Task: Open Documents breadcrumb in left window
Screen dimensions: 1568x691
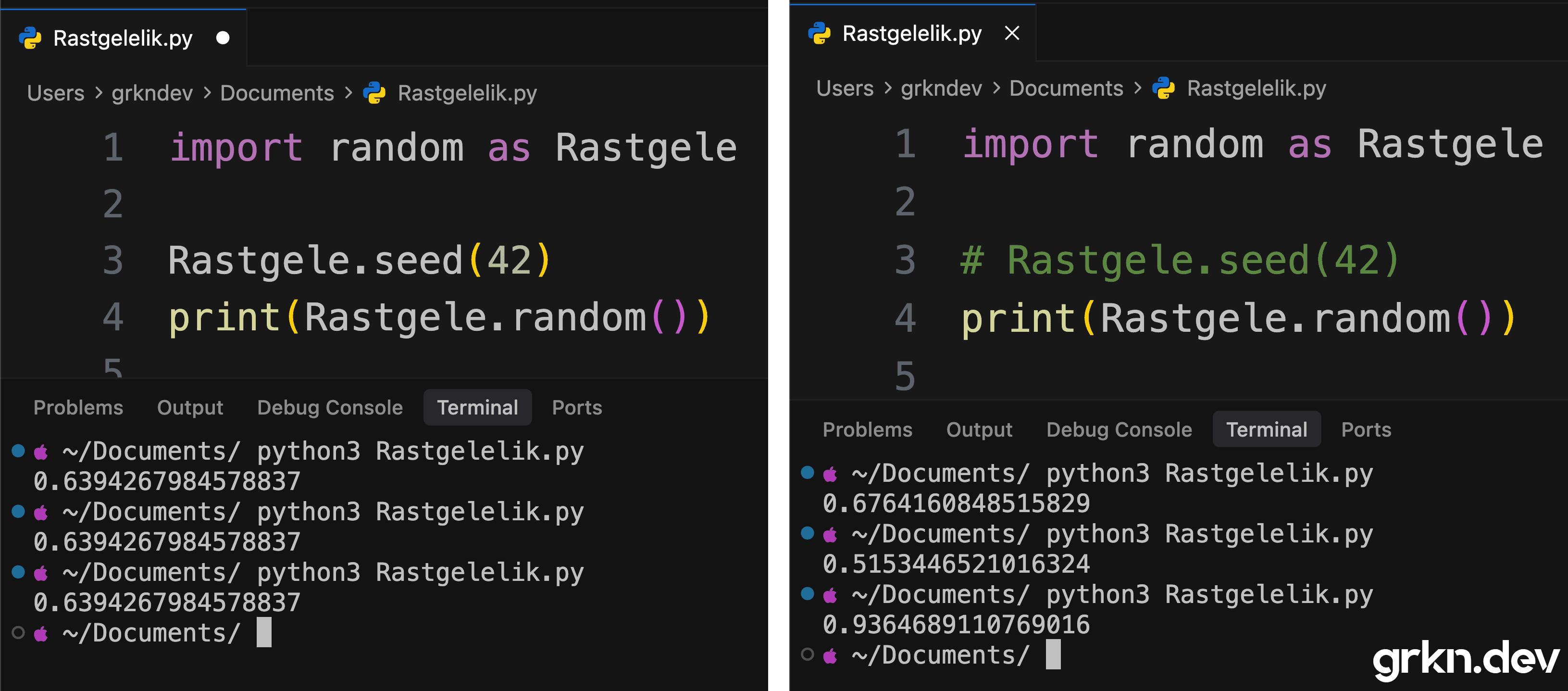Action: tap(277, 92)
